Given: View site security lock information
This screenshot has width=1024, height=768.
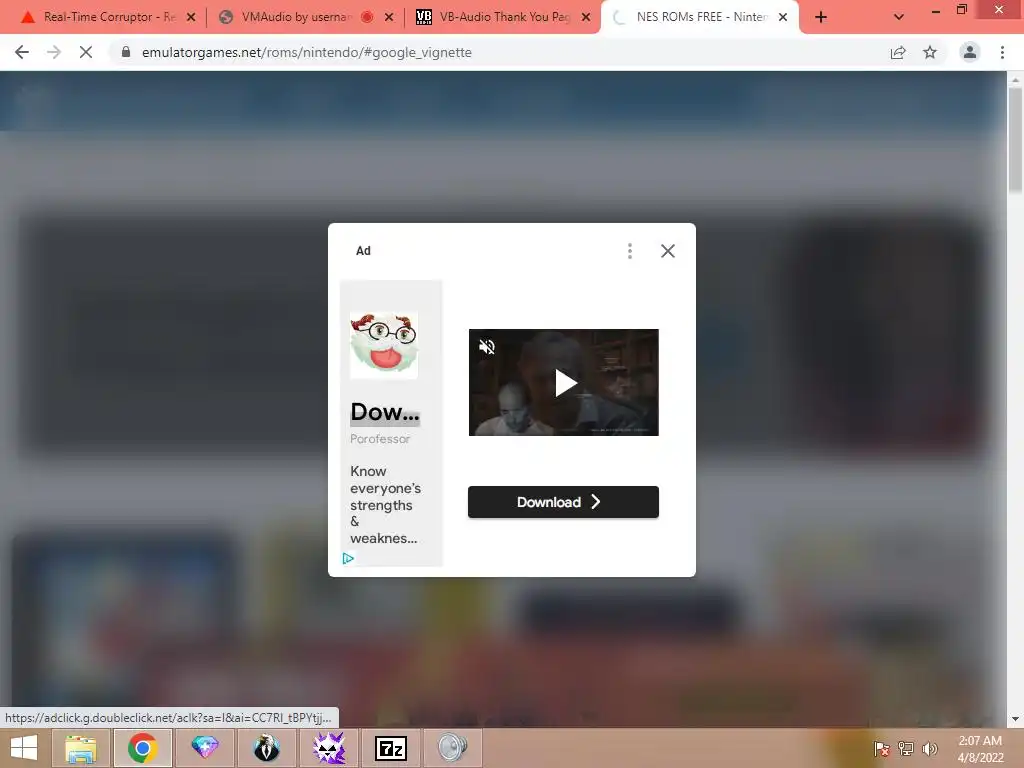Looking at the screenshot, I should click(x=126, y=52).
